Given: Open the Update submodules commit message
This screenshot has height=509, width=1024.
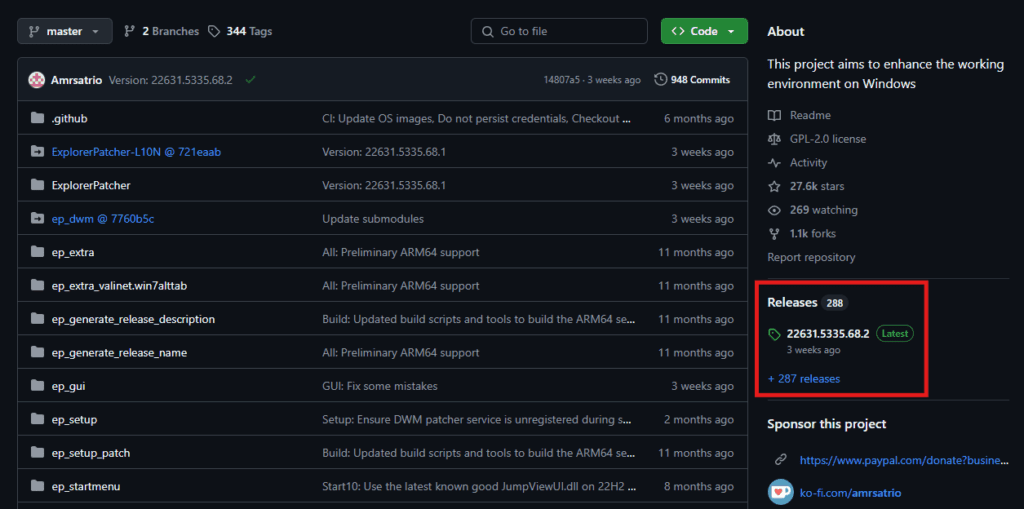Looking at the screenshot, I should click(373, 219).
